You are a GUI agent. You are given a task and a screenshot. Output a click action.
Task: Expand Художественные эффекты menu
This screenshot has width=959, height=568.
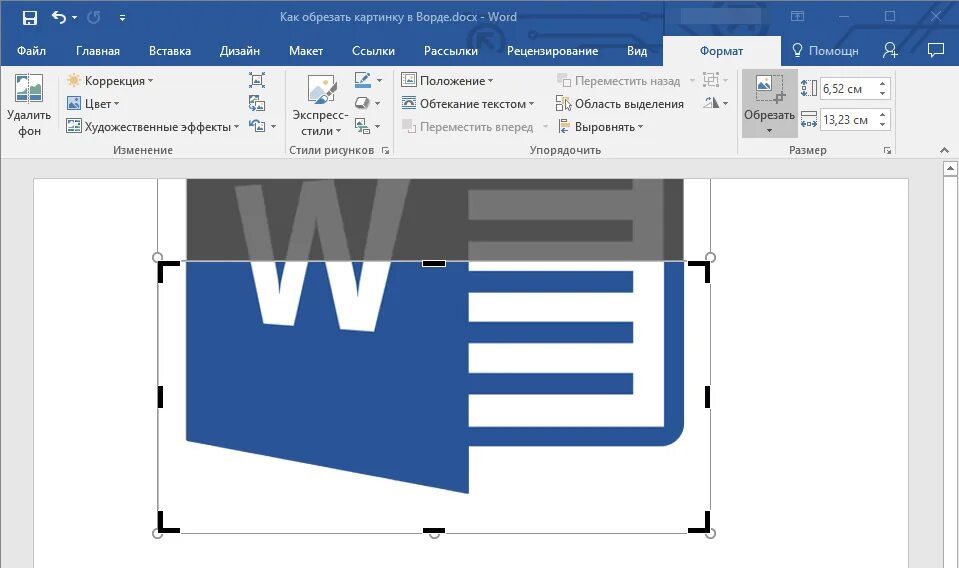153,127
